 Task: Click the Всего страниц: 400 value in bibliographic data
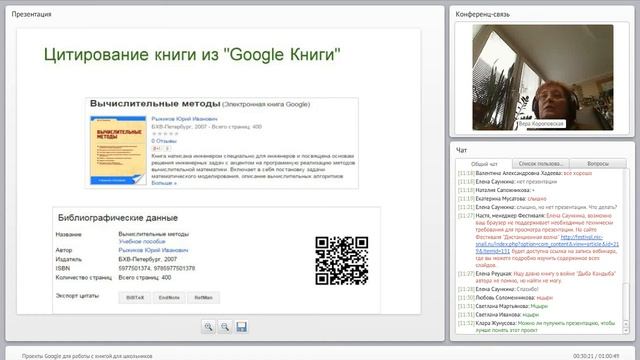pyautogui.click(x=144, y=278)
